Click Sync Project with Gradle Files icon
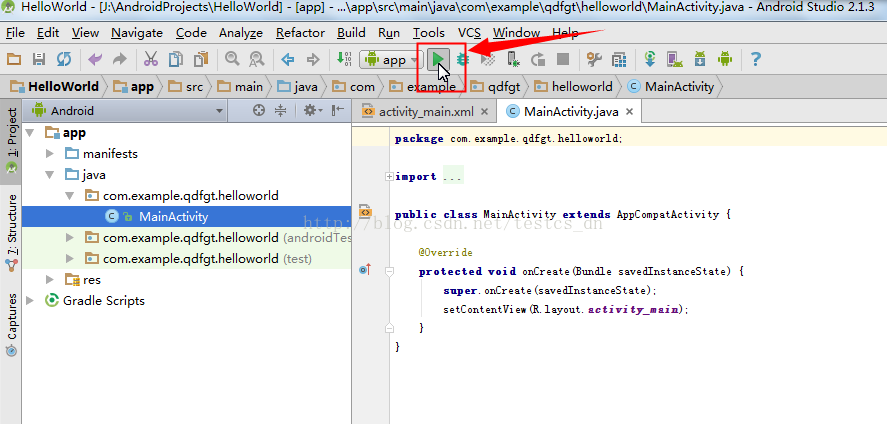This screenshot has height=424, width=887. click(x=649, y=59)
